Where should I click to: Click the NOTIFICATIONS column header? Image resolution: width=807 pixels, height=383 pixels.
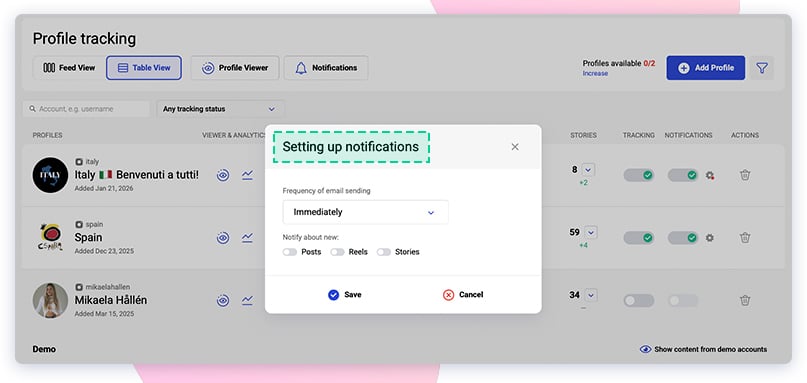tap(688, 135)
